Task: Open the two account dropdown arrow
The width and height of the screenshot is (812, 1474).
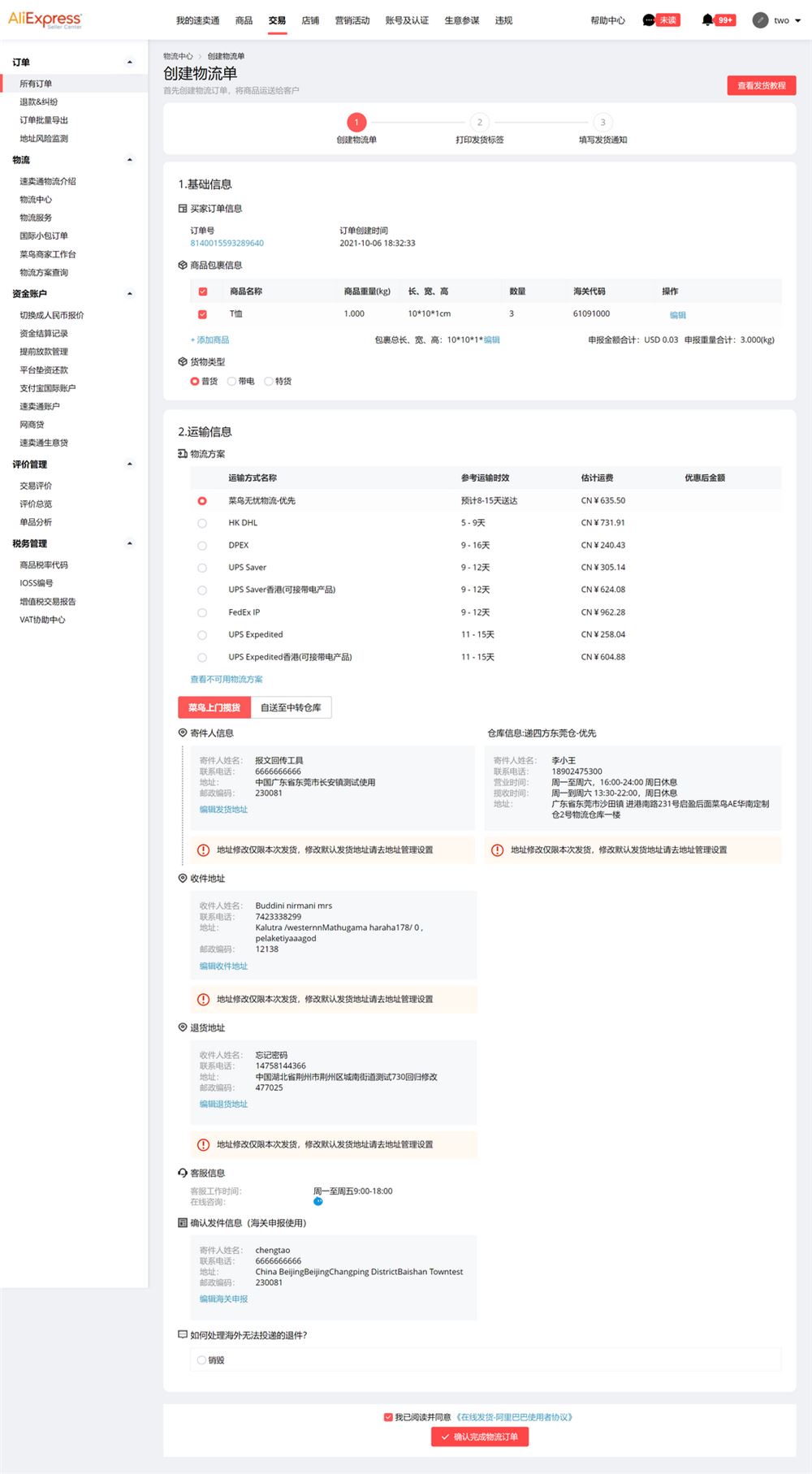Action: [x=797, y=21]
